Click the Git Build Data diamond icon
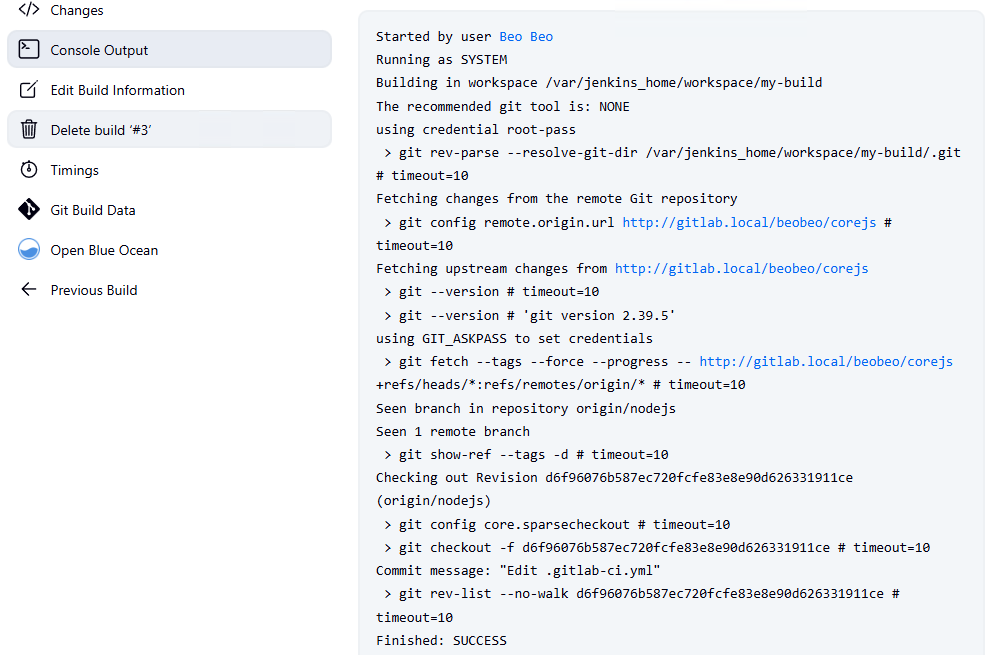Screen dimensions: 994x655 tap(29, 210)
